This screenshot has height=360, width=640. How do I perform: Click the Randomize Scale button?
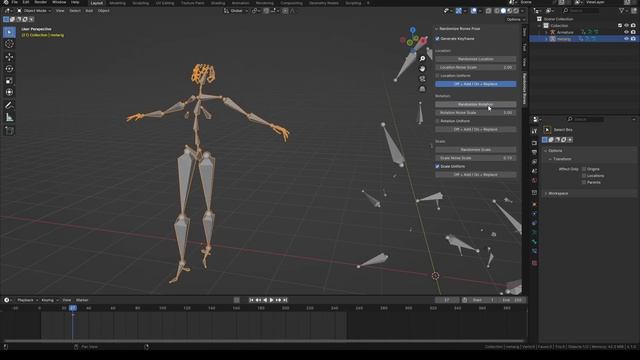click(476, 150)
